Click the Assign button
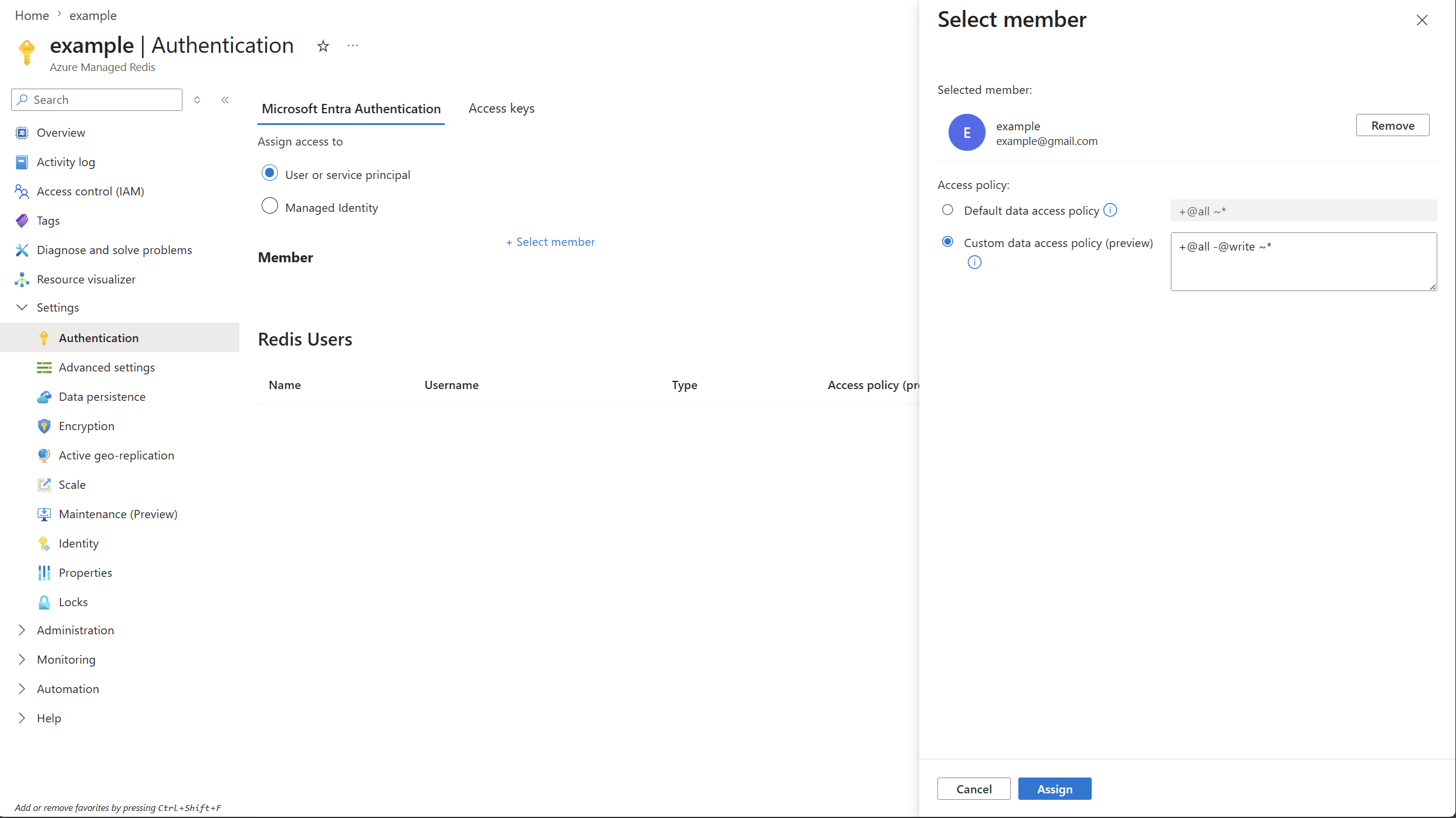 pos(1055,789)
